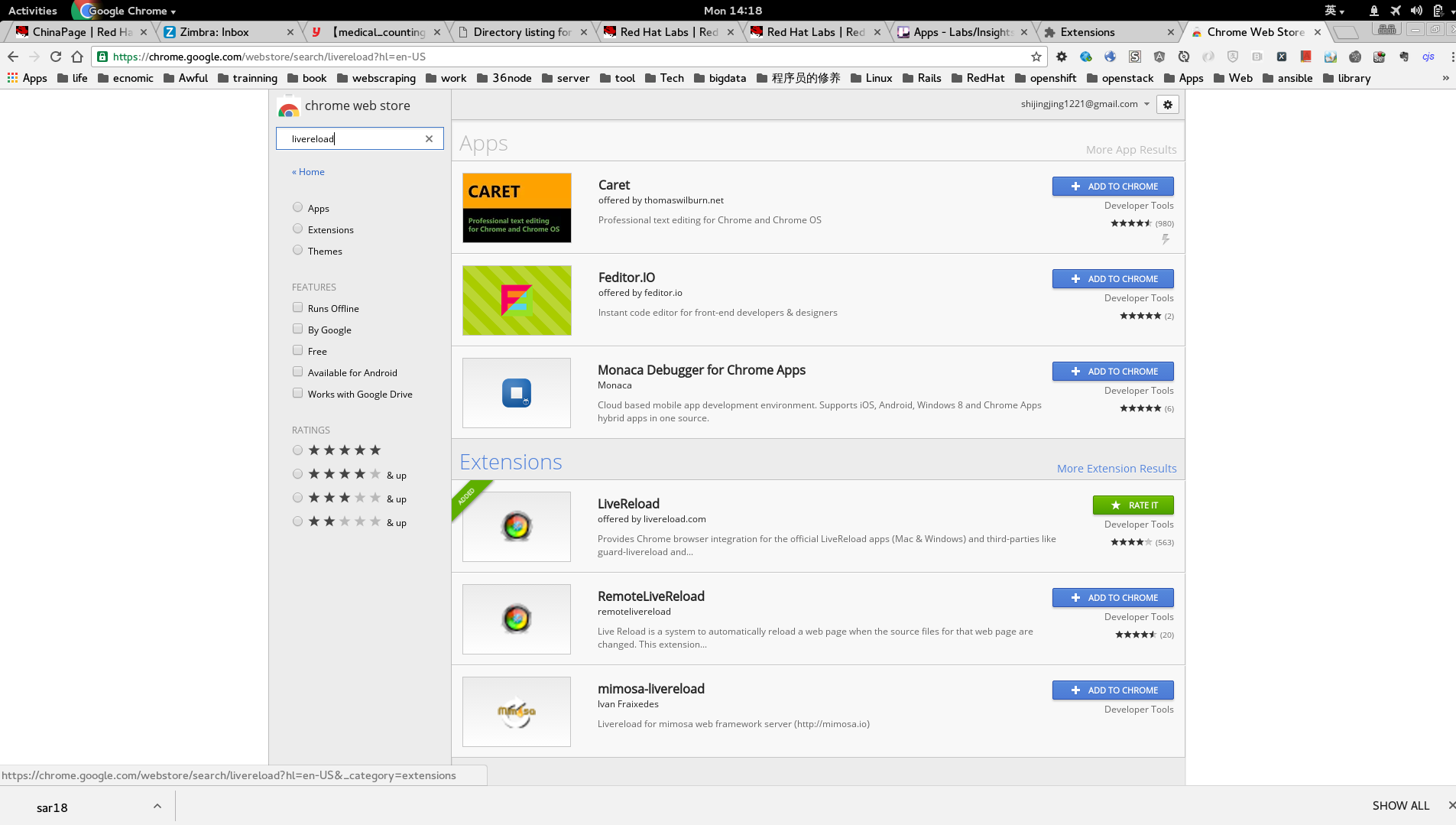
Task: Open More Extension Results link
Action: pyautogui.click(x=1117, y=469)
